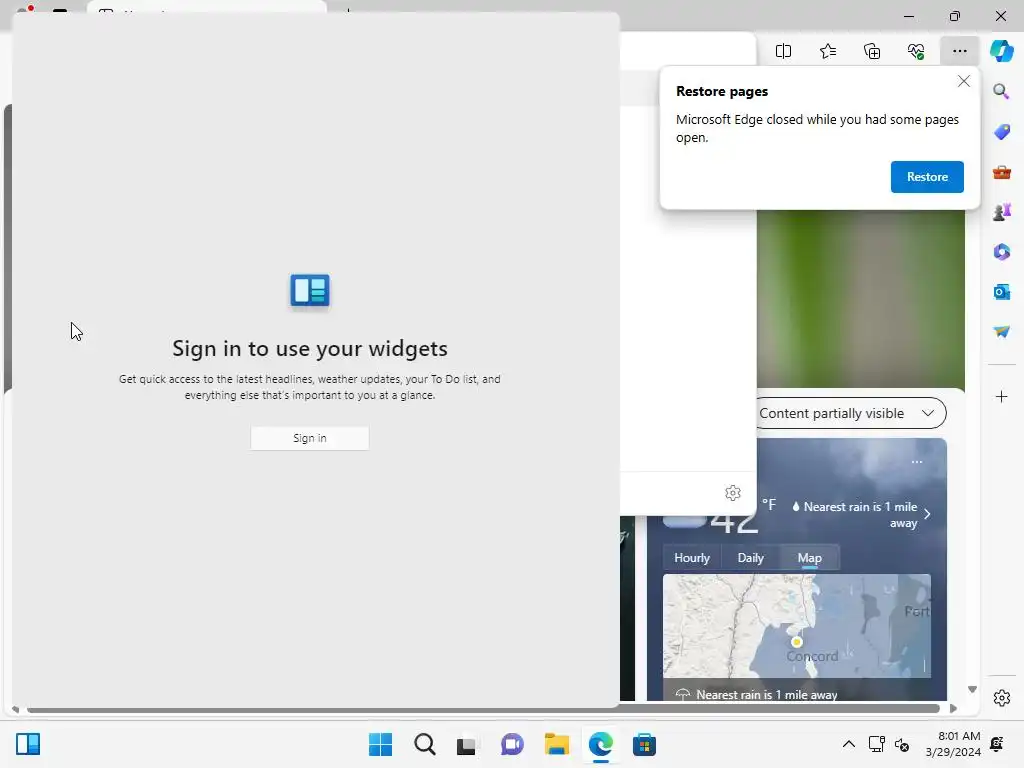Click the Sign in button in widgets panel
This screenshot has height=768, width=1024.
coord(310,438)
